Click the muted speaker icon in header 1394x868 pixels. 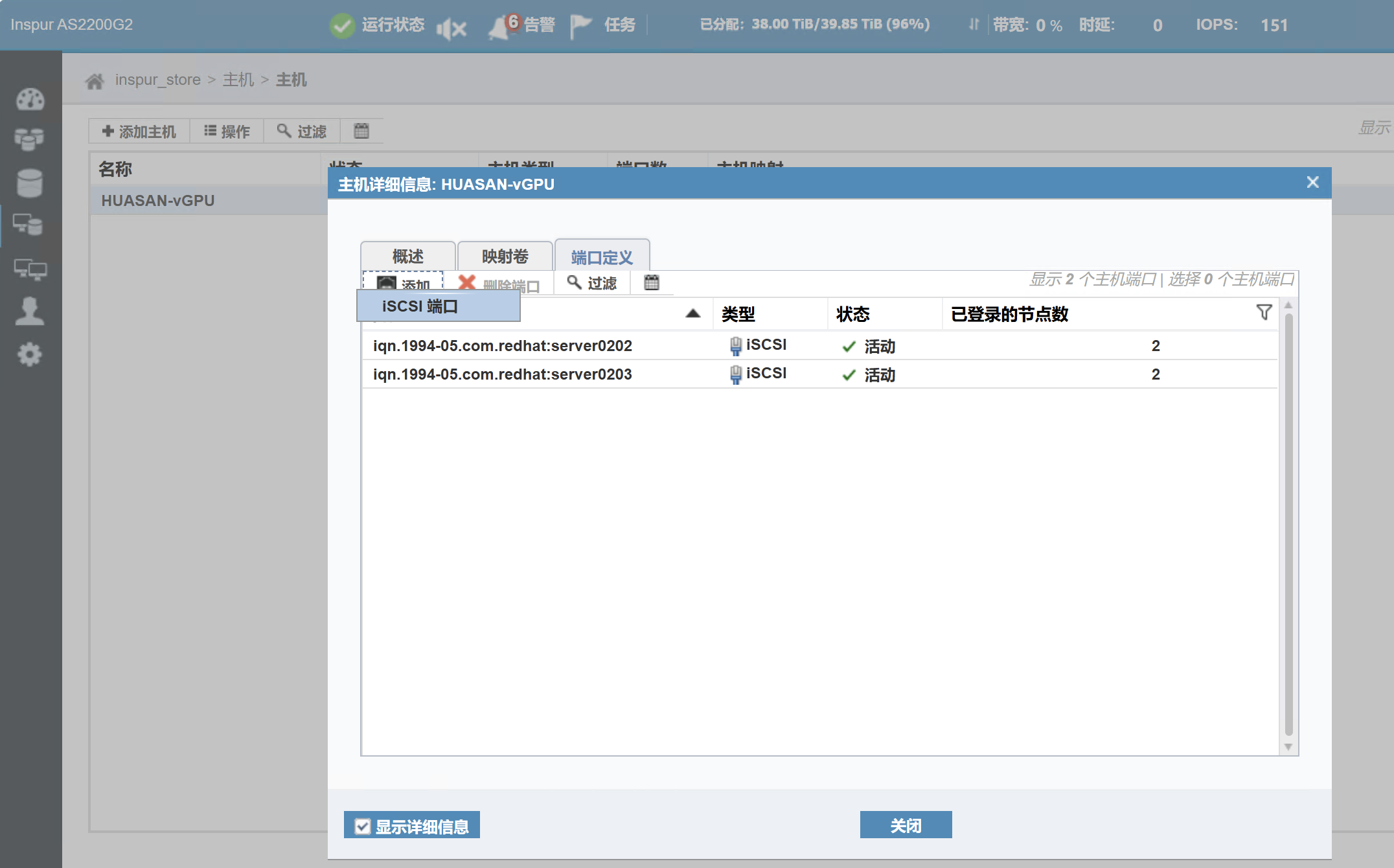click(x=451, y=28)
